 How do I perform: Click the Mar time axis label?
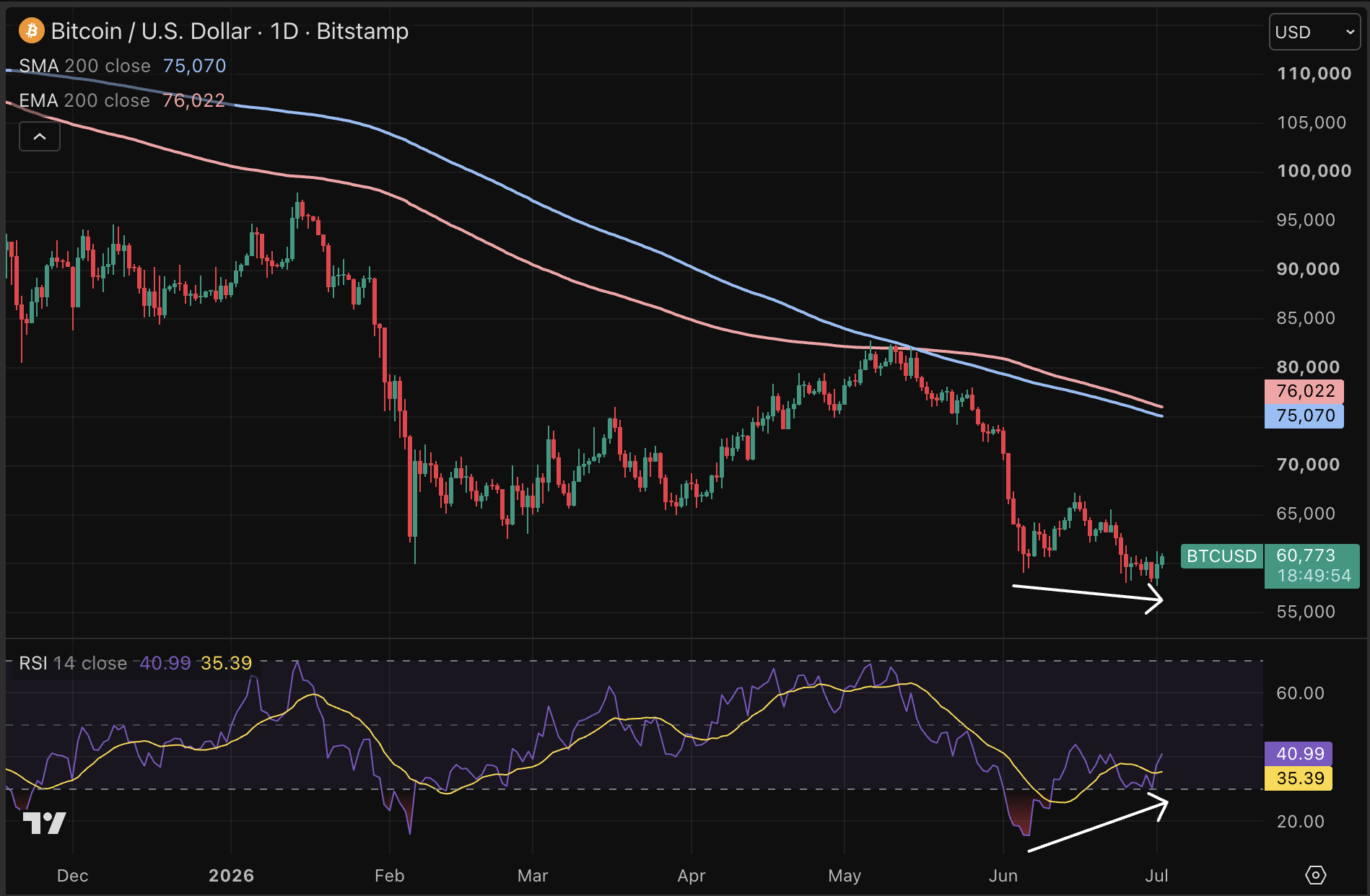click(533, 876)
